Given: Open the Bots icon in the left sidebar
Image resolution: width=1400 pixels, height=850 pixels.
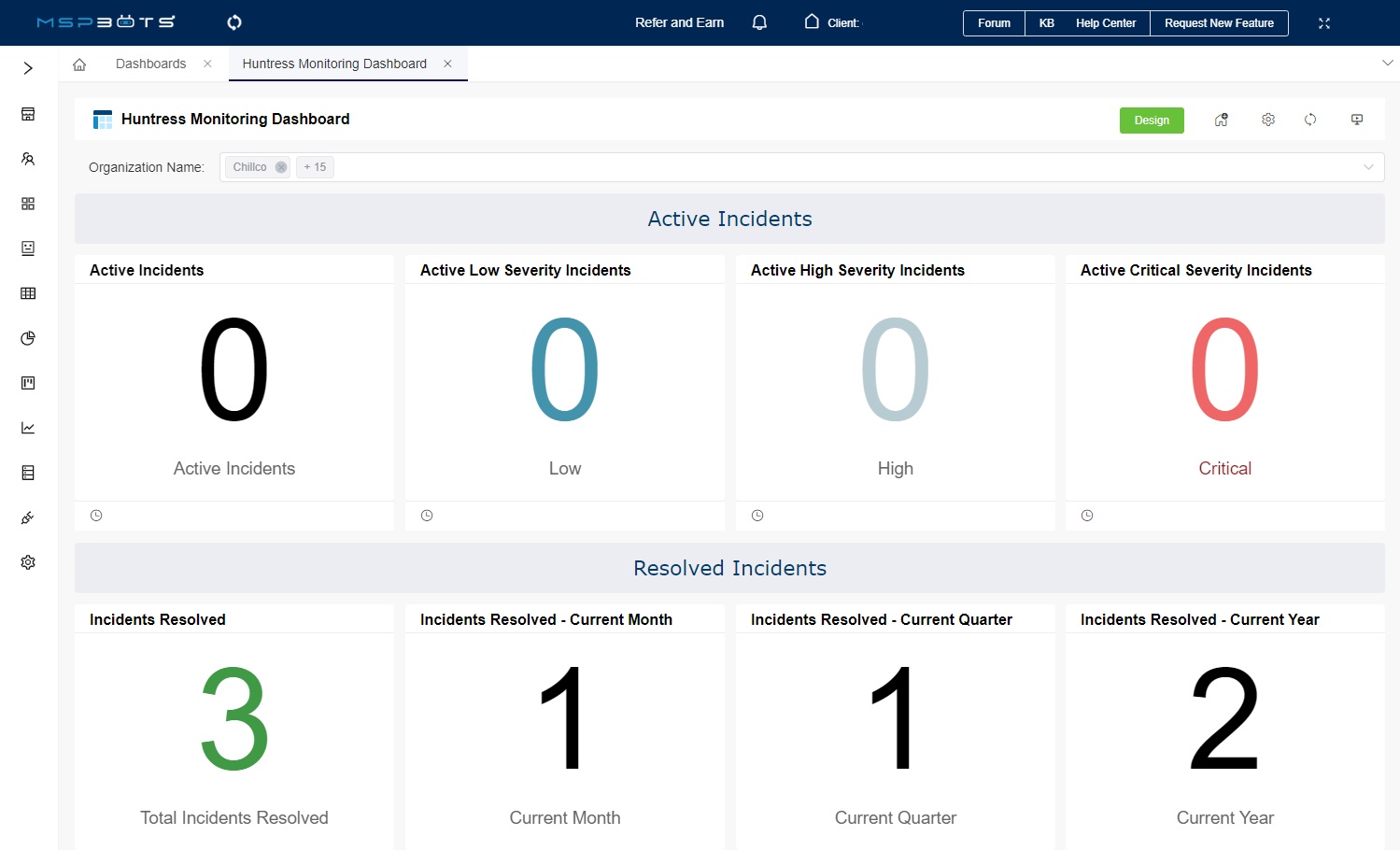Looking at the screenshot, I should (x=27, y=248).
